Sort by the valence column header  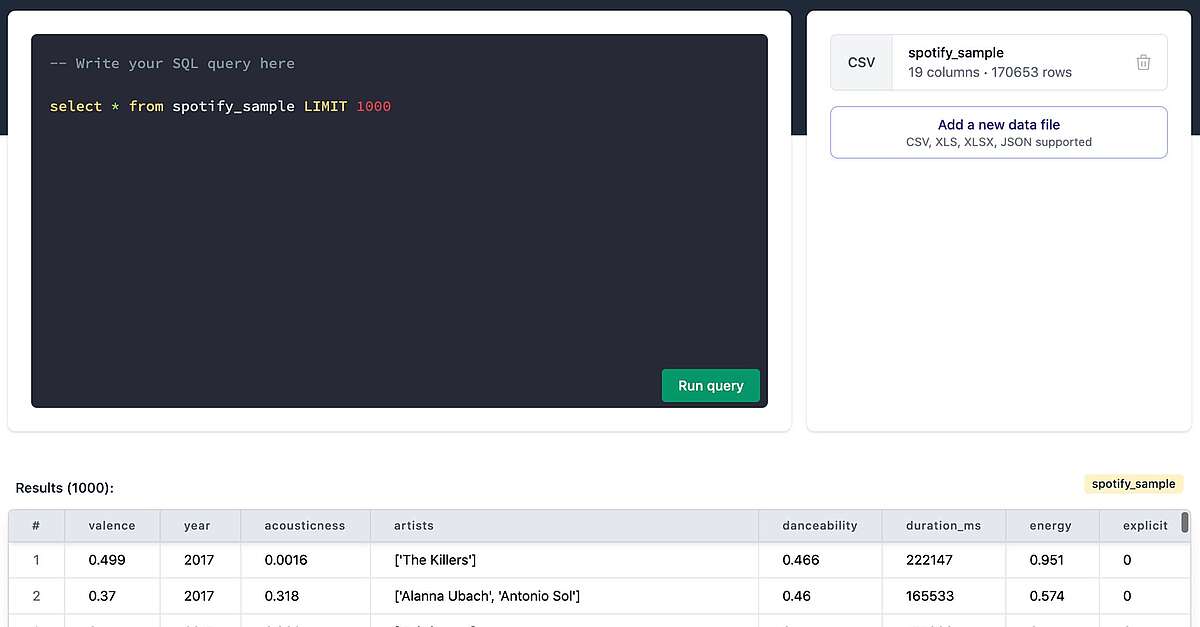111,525
